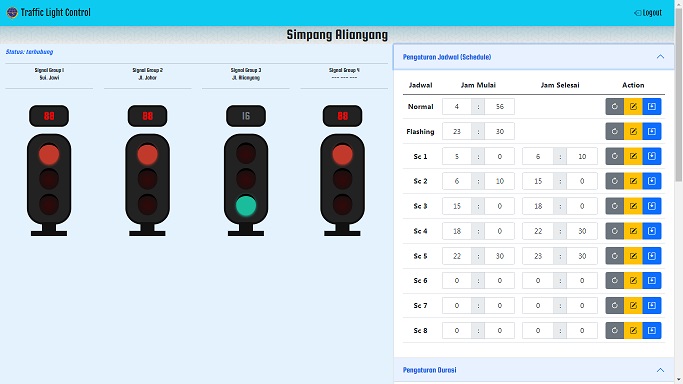Image resolution: width=683 pixels, height=384 pixels.
Task: Click the Flashing start minute field
Action: coord(500,131)
